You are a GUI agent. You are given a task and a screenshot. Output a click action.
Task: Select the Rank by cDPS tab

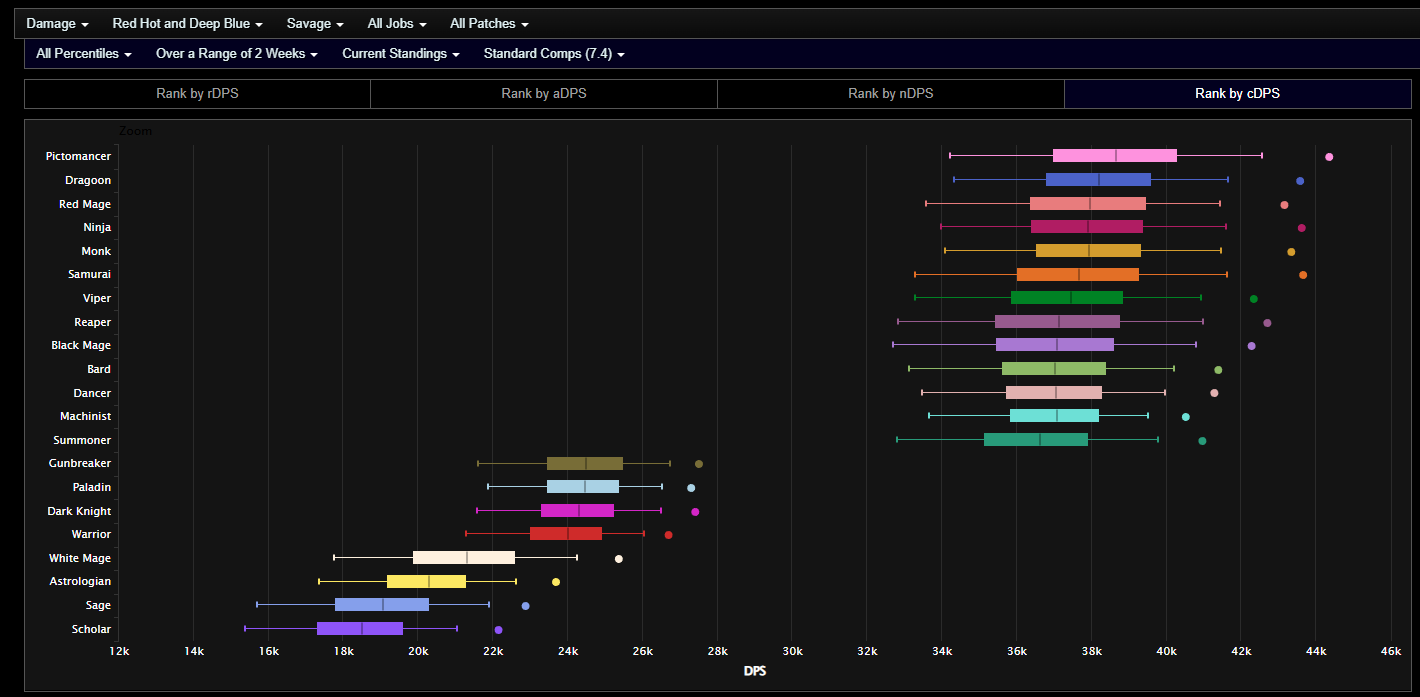pos(1237,94)
